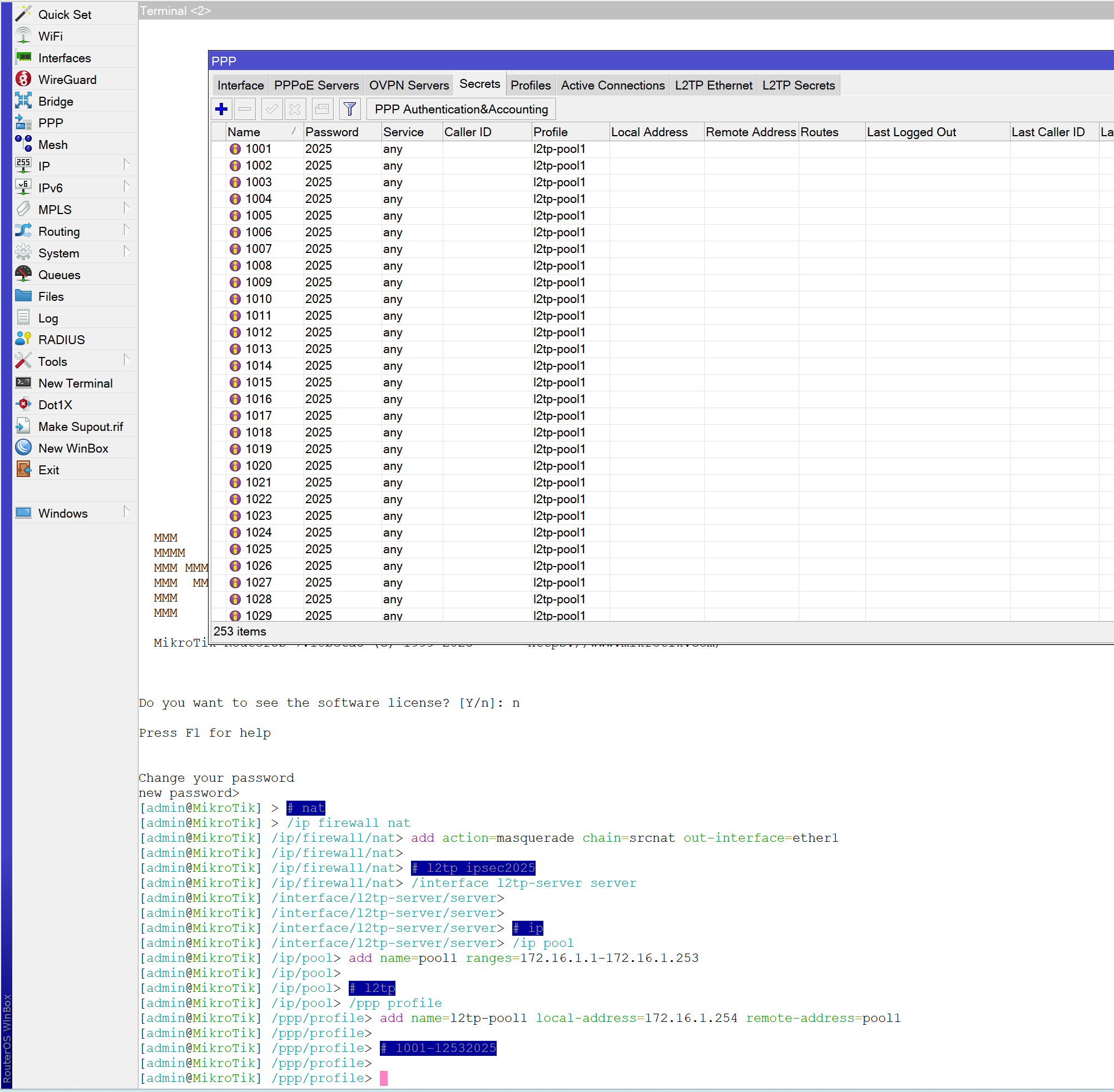Open the filter funnel in PPP toolbar
This screenshot has width=1114, height=1092.
pos(349,109)
